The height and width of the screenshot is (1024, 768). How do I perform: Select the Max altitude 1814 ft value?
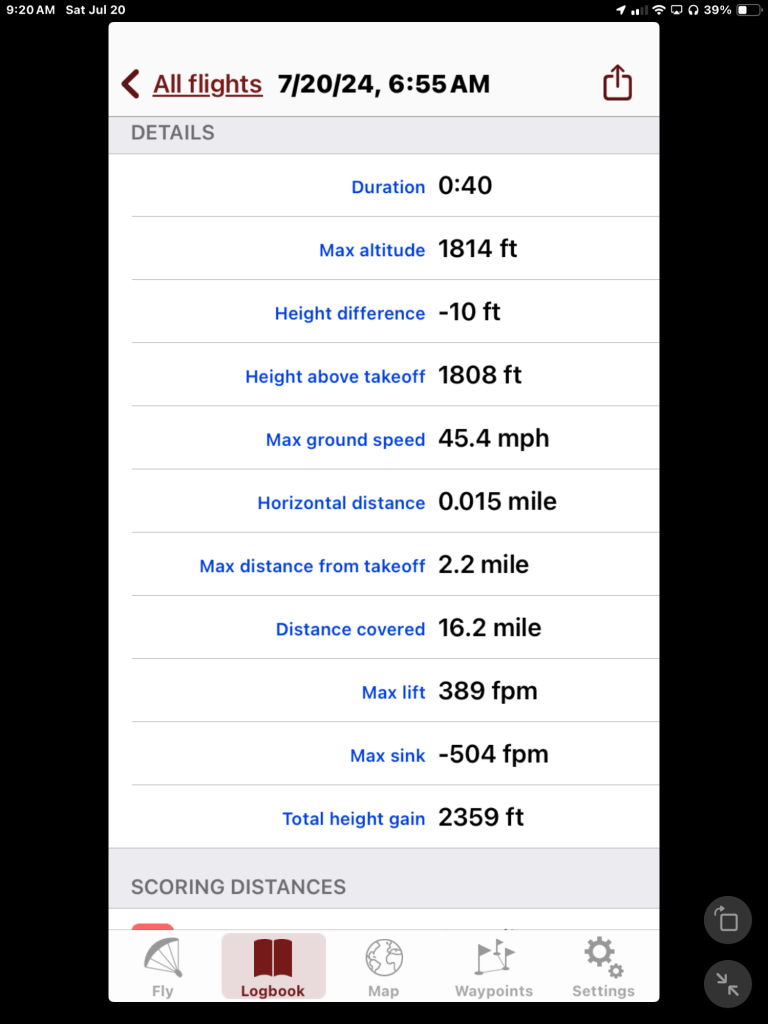click(x=478, y=249)
